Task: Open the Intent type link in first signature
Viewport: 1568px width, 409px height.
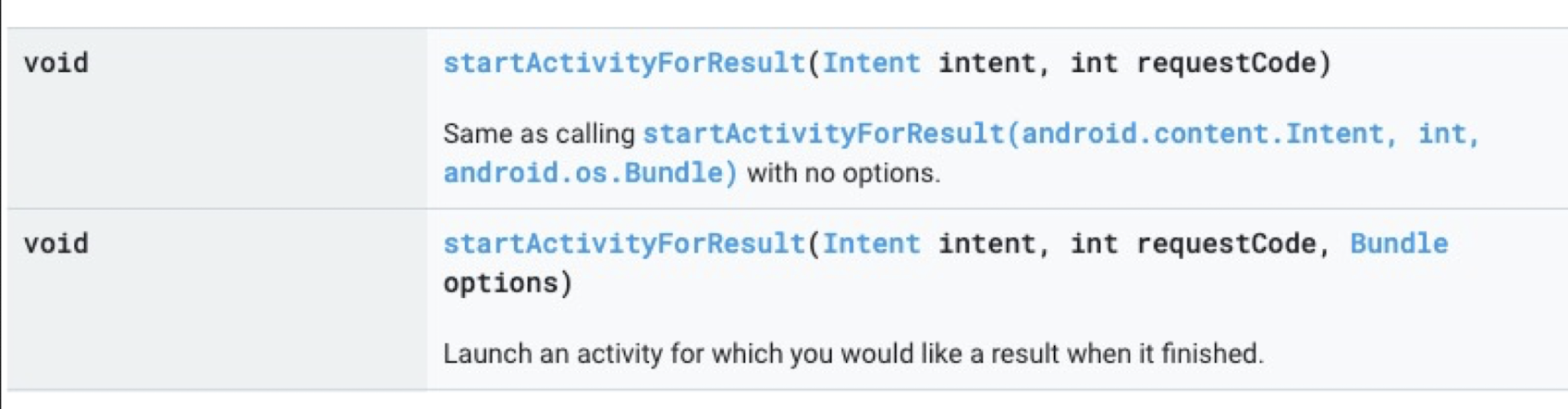Action: (872, 63)
